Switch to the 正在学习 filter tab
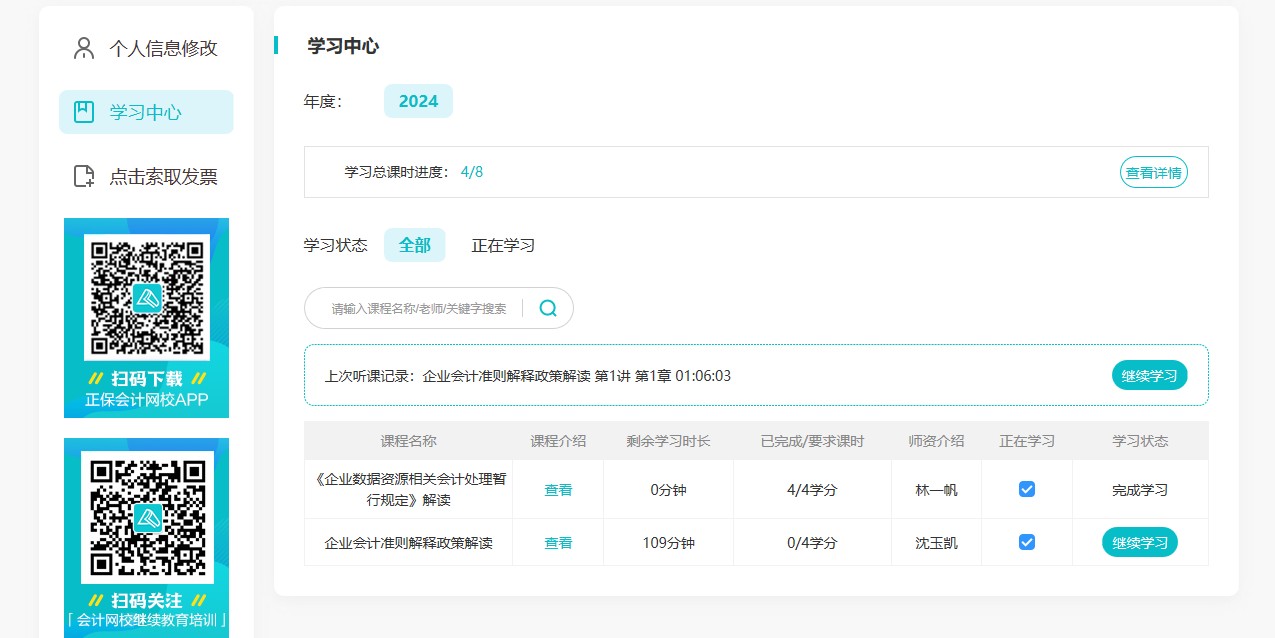The height and width of the screenshot is (638, 1275). pos(502,245)
